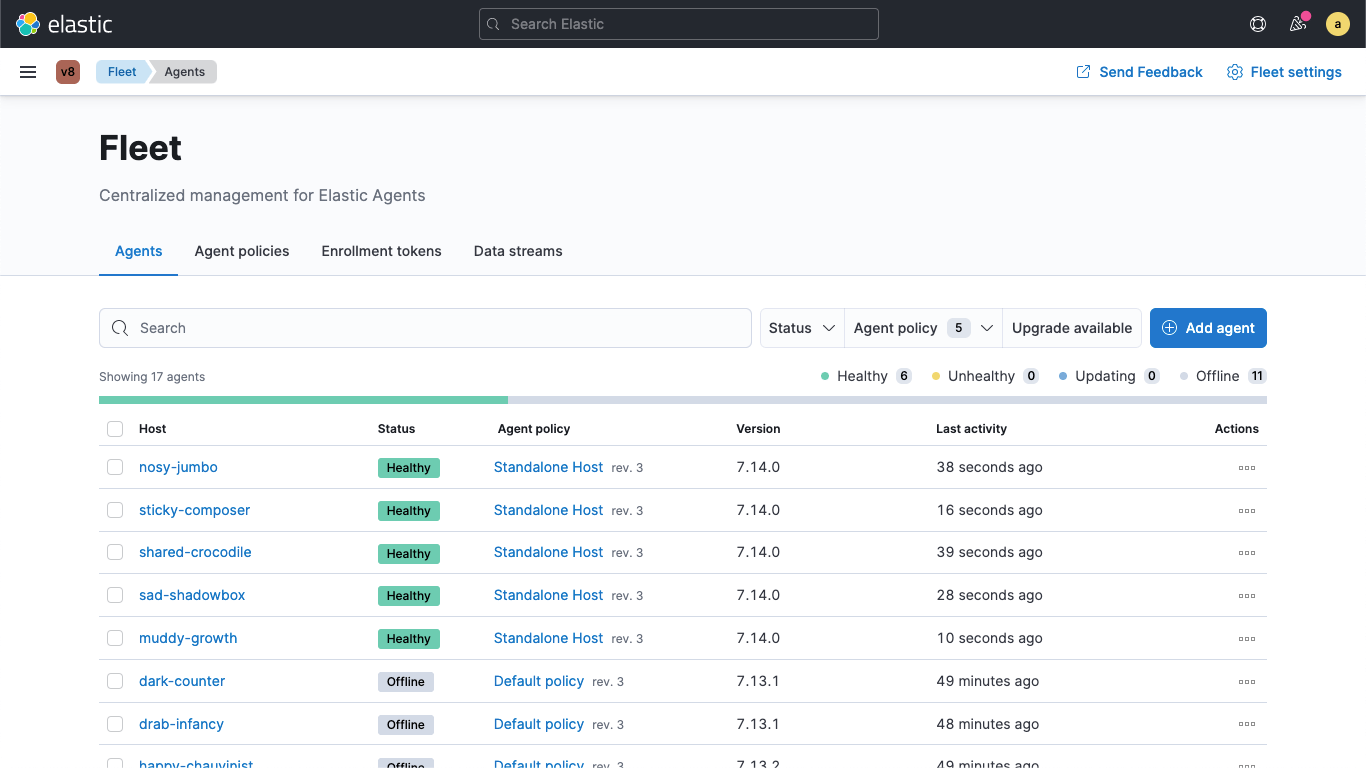The image size is (1366, 768).
Task: Open the nosy-jumbo host link
Action: (x=178, y=467)
